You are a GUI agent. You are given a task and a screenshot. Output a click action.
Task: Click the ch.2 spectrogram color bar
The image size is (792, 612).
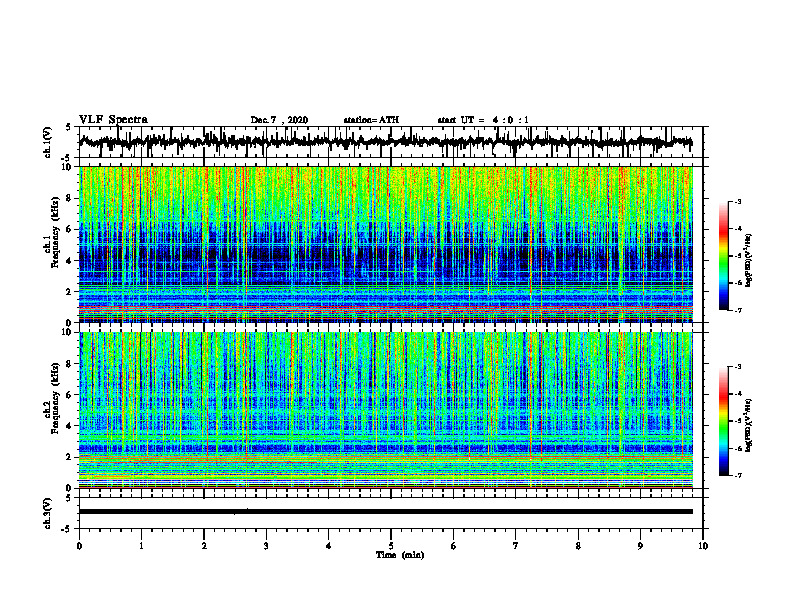point(724,421)
